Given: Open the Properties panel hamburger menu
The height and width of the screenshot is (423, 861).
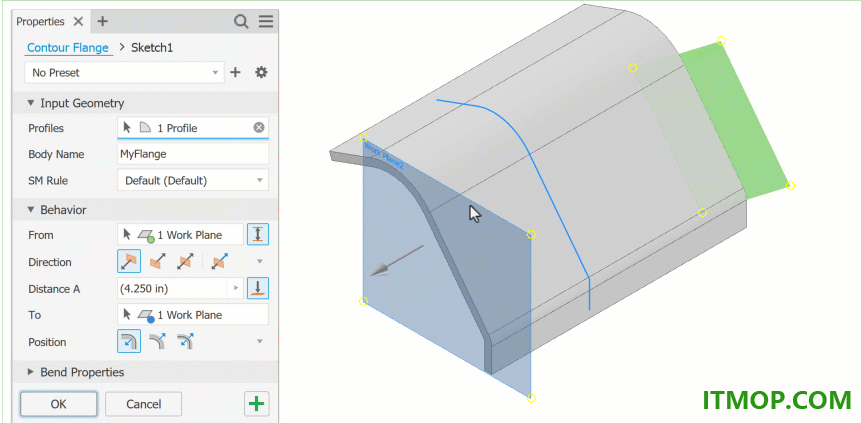Looking at the screenshot, I should [266, 21].
